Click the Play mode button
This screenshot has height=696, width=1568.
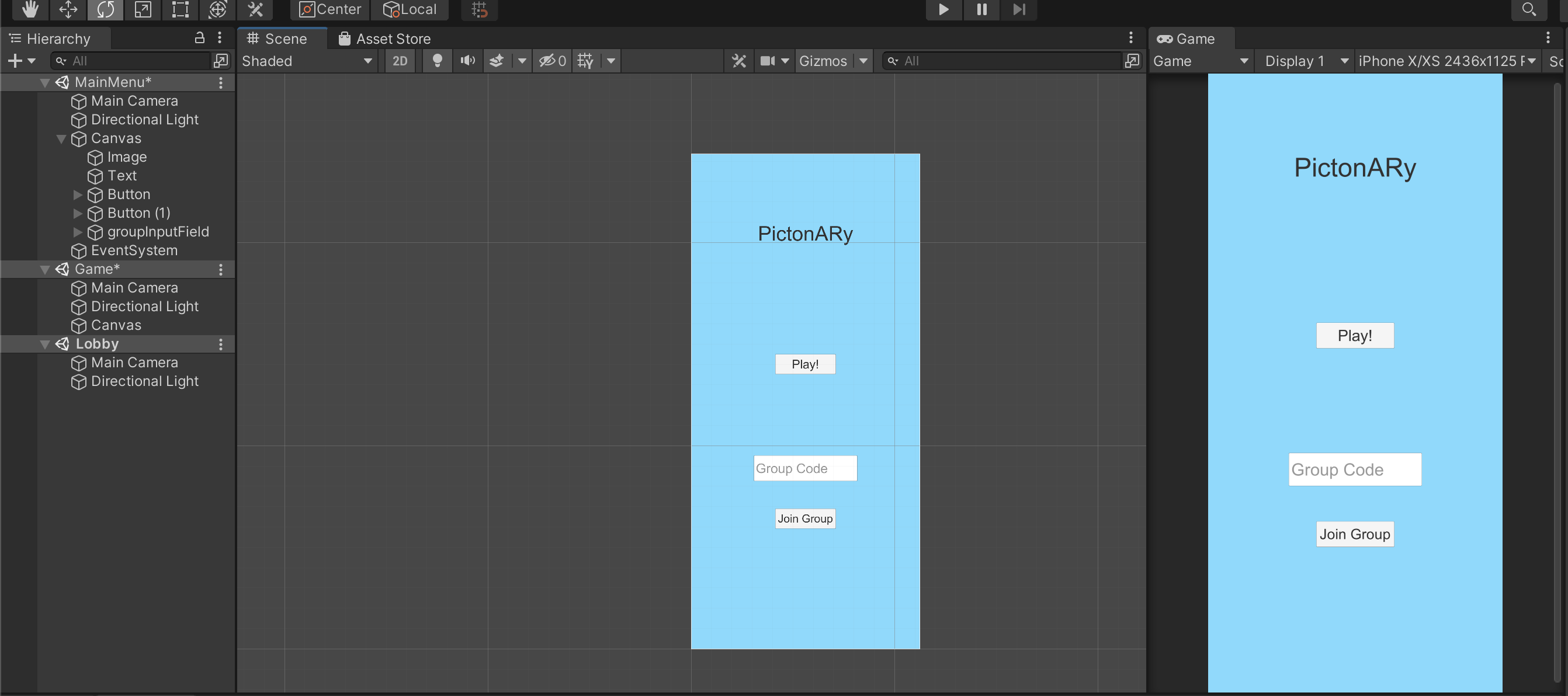point(943,9)
